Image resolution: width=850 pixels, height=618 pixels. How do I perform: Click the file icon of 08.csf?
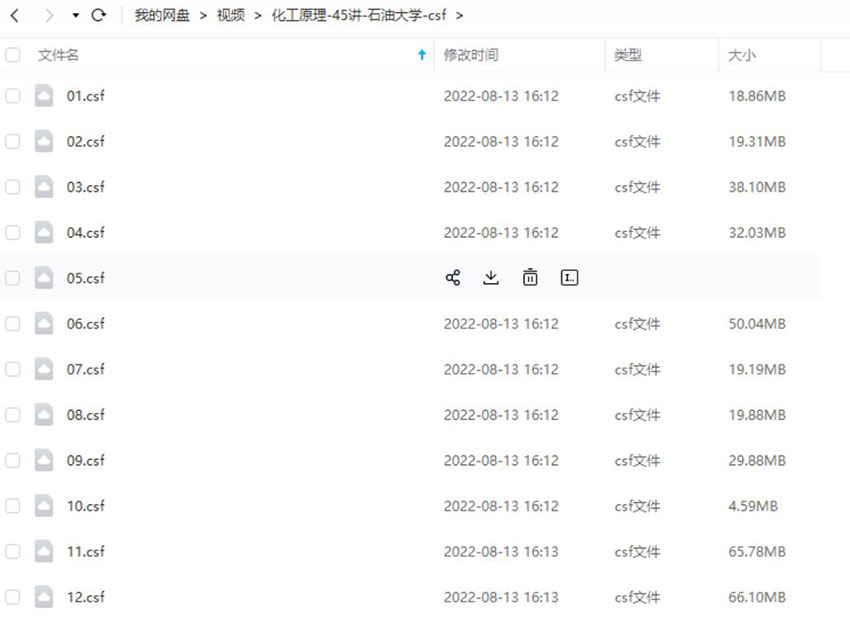click(x=44, y=415)
